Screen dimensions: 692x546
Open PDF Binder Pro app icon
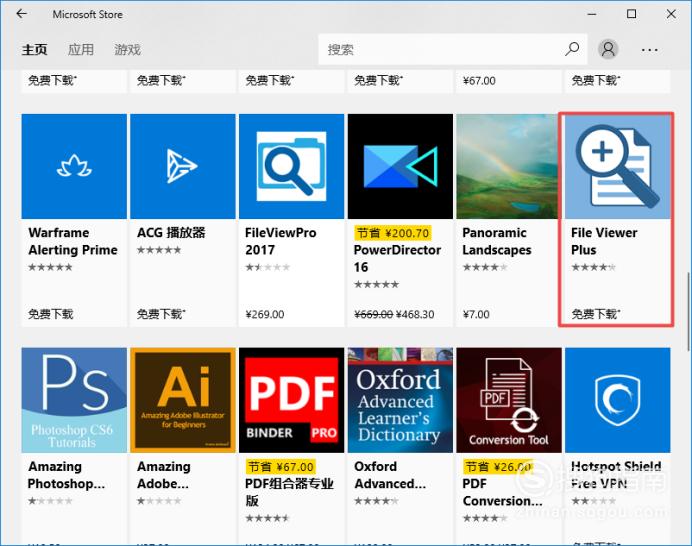[291, 400]
